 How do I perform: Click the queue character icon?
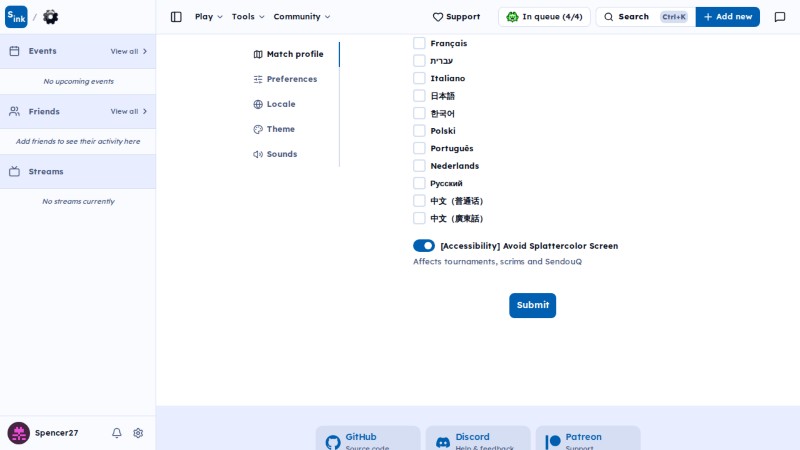512,17
